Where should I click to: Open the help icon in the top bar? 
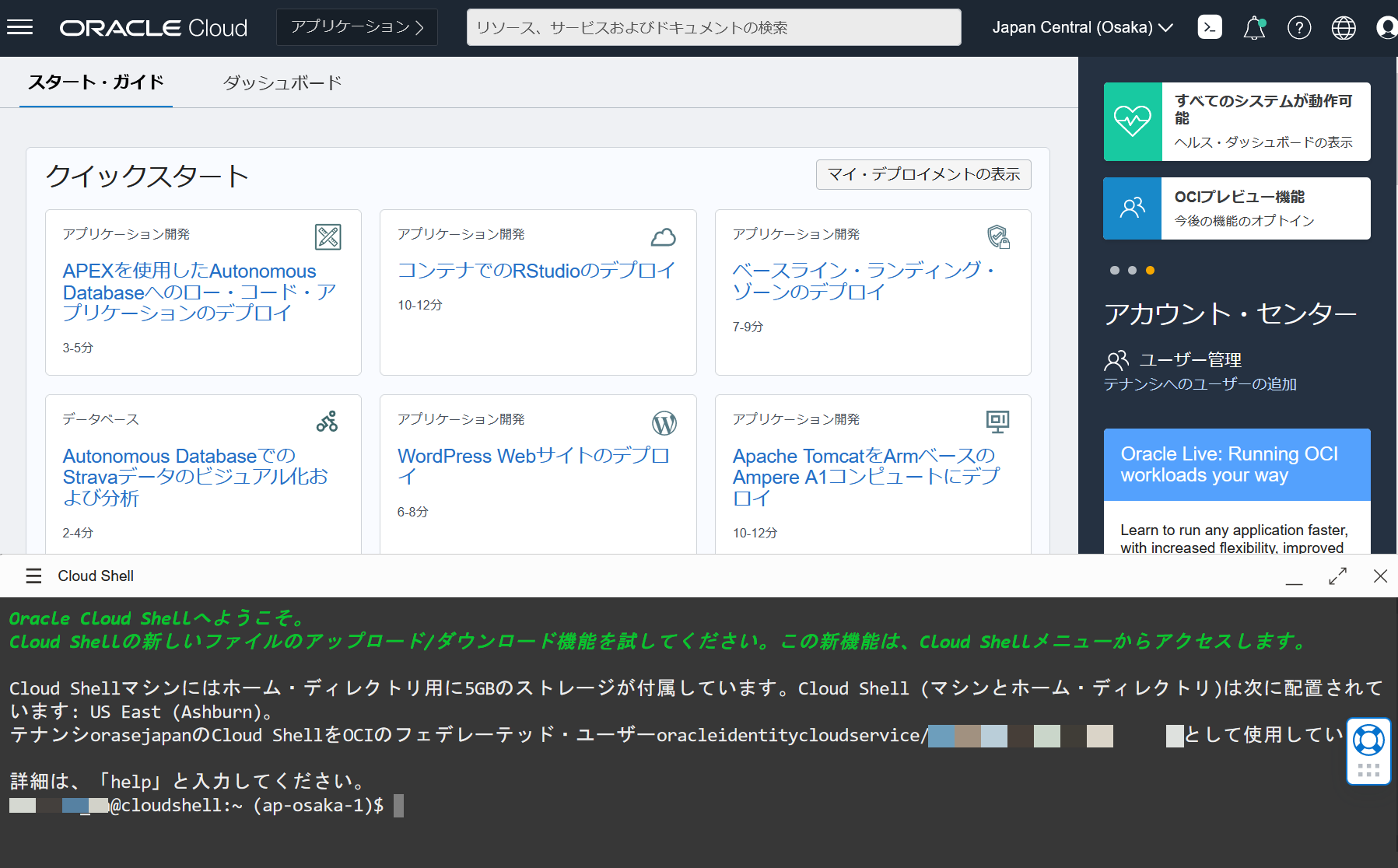(x=1298, y=27)
